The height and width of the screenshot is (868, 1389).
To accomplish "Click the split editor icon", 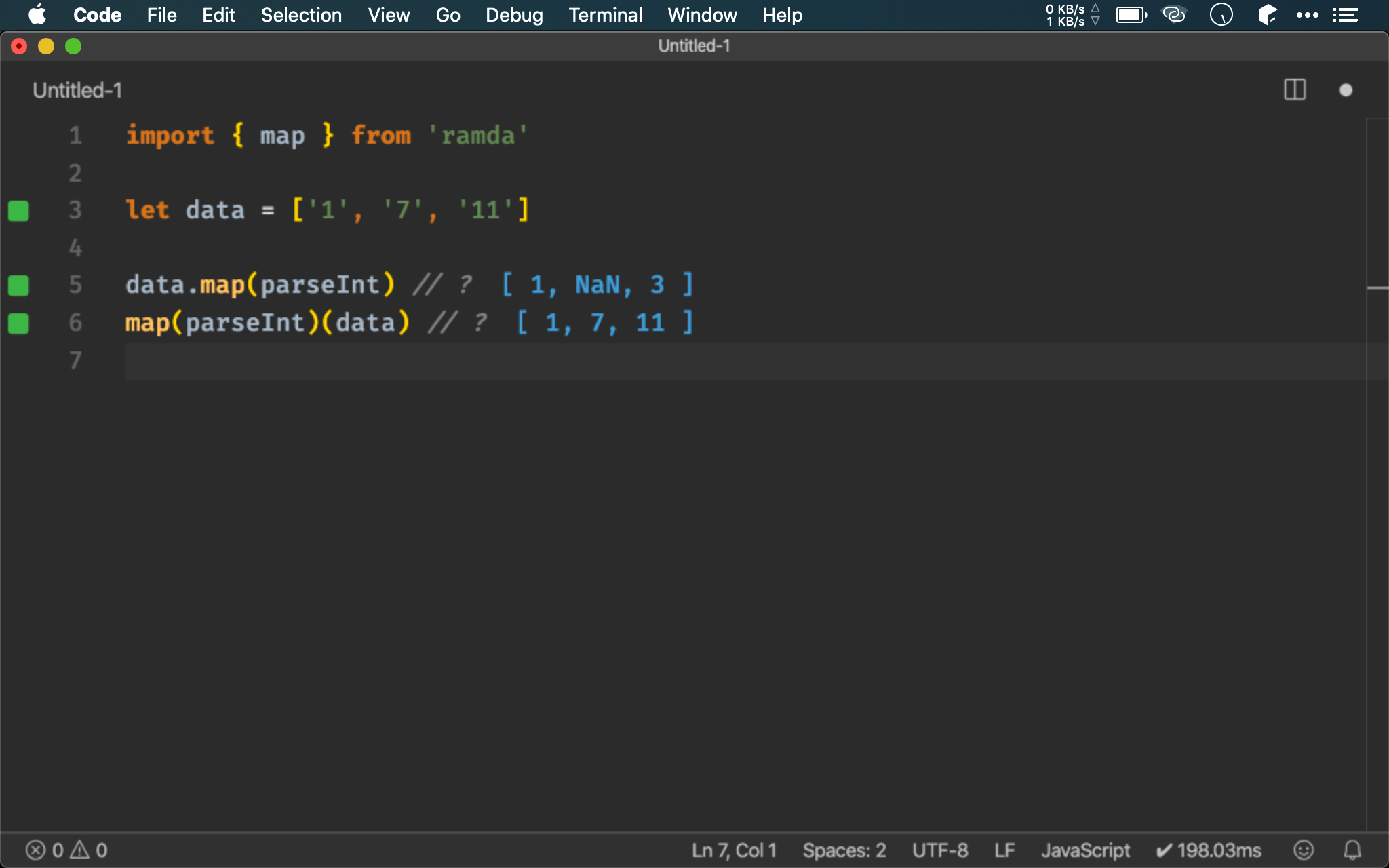I will pos(1295,90).
